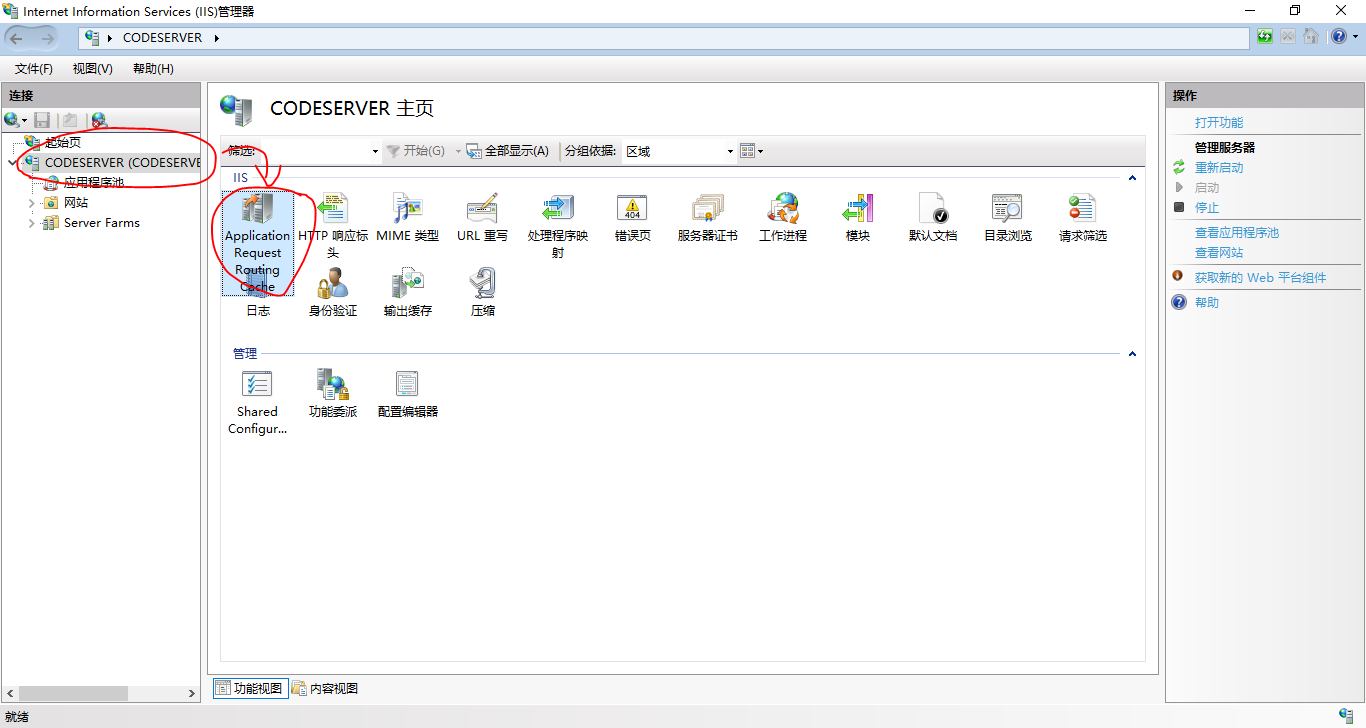Open the 错误页 404 icon
The height and width of the screenshot is (728, 1366).
click(x=632, y=209)
